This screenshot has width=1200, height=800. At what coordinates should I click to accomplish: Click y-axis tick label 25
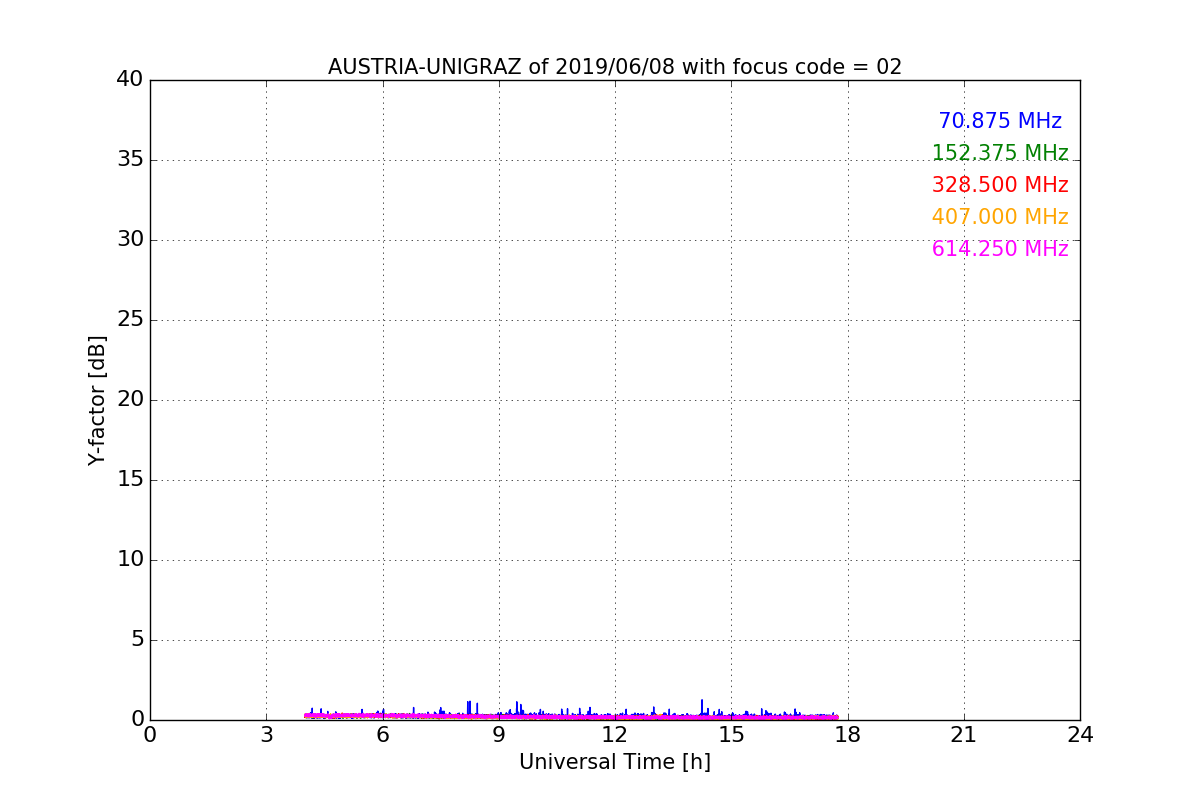click(130, 320)
